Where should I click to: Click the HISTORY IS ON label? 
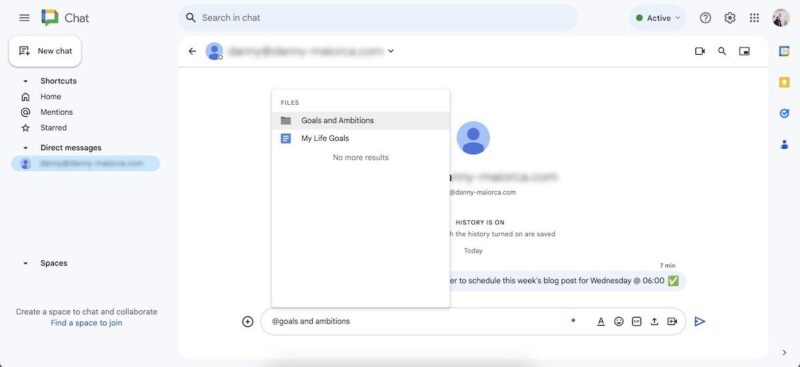480,223
